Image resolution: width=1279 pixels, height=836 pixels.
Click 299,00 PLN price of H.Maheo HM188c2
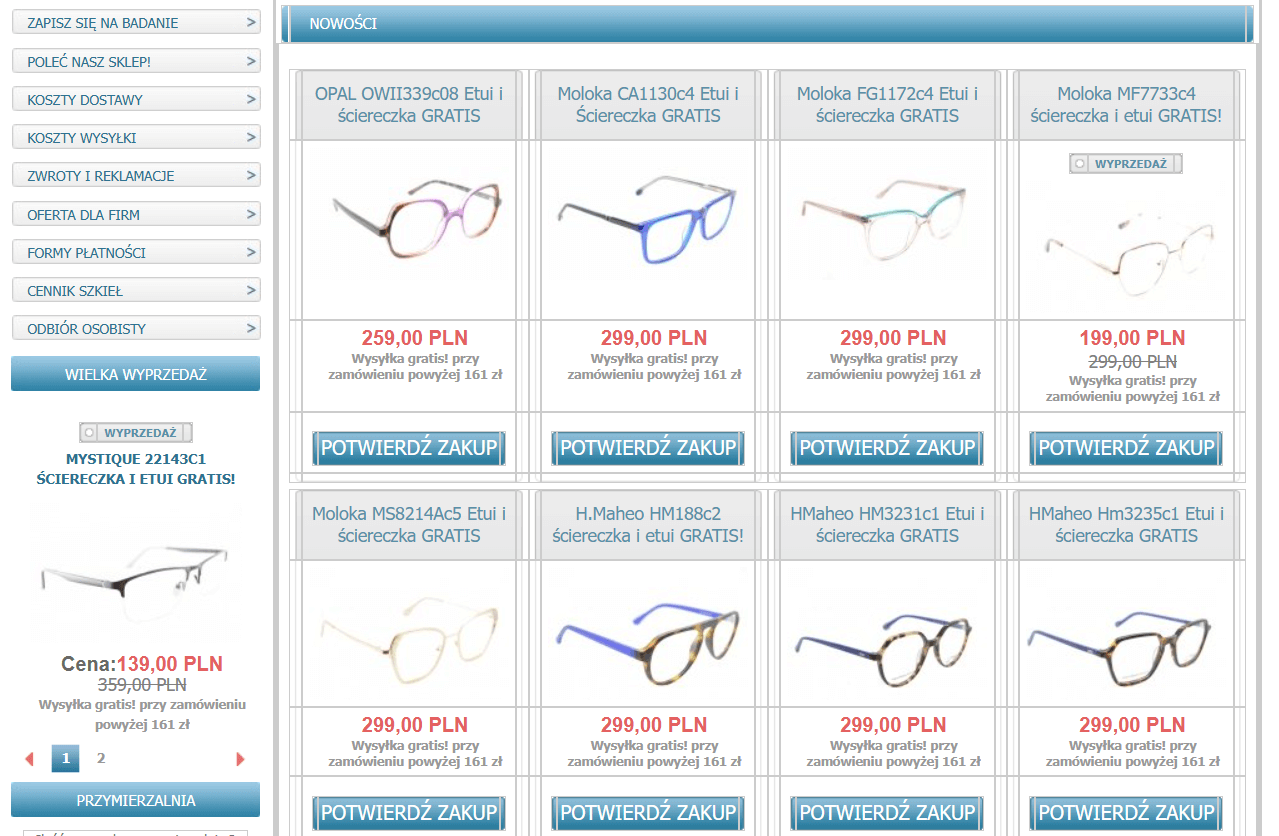[x=653, y=725]
